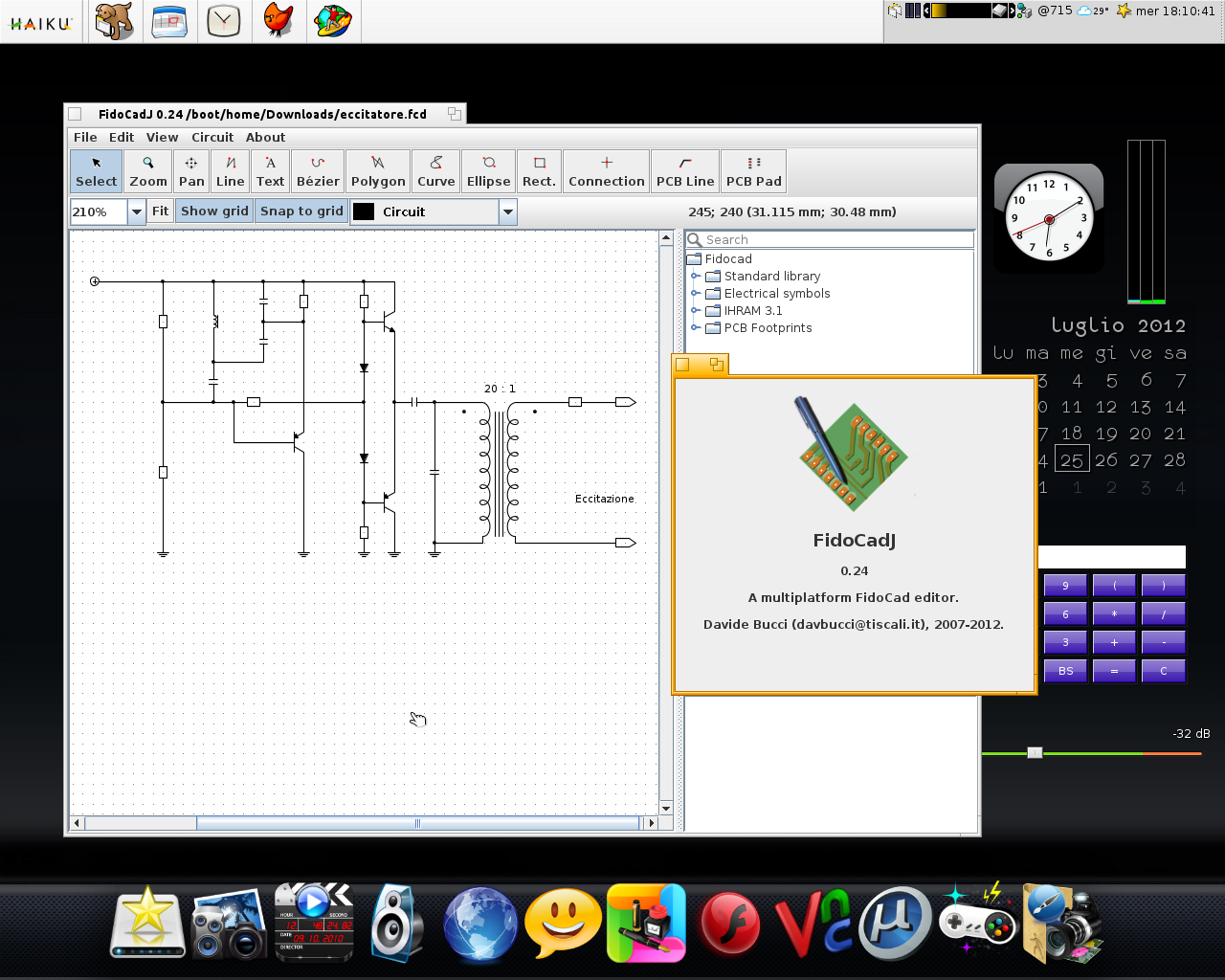Open the View menu

point(163,138)
